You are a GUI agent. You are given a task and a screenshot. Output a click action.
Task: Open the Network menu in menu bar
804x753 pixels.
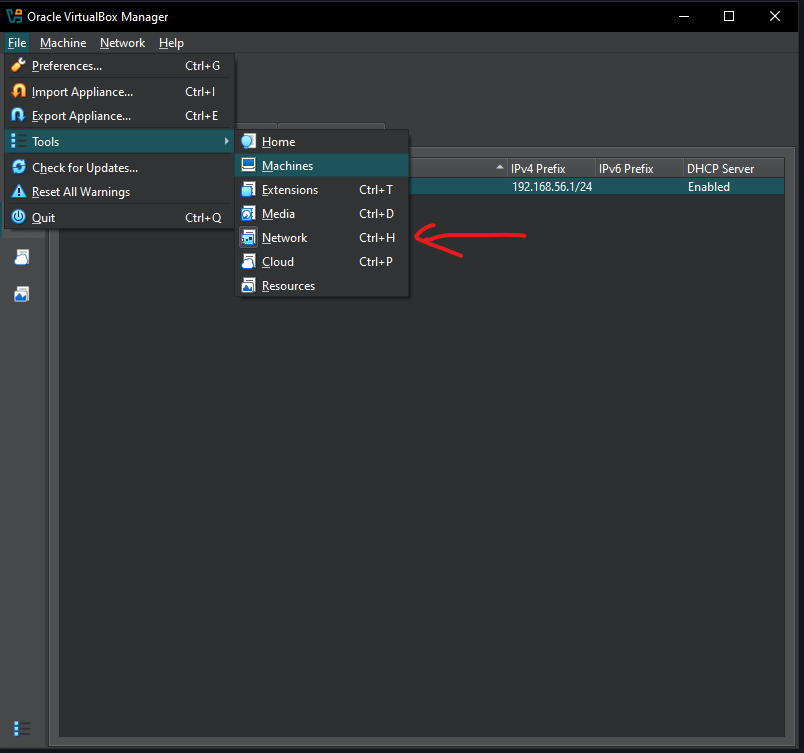(x=122, y=43)
